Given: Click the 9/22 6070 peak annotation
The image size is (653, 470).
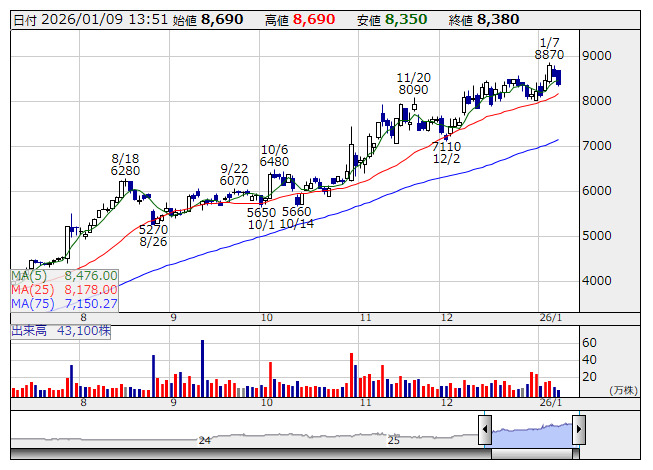Looking at the screenshot, I should 234,175.
